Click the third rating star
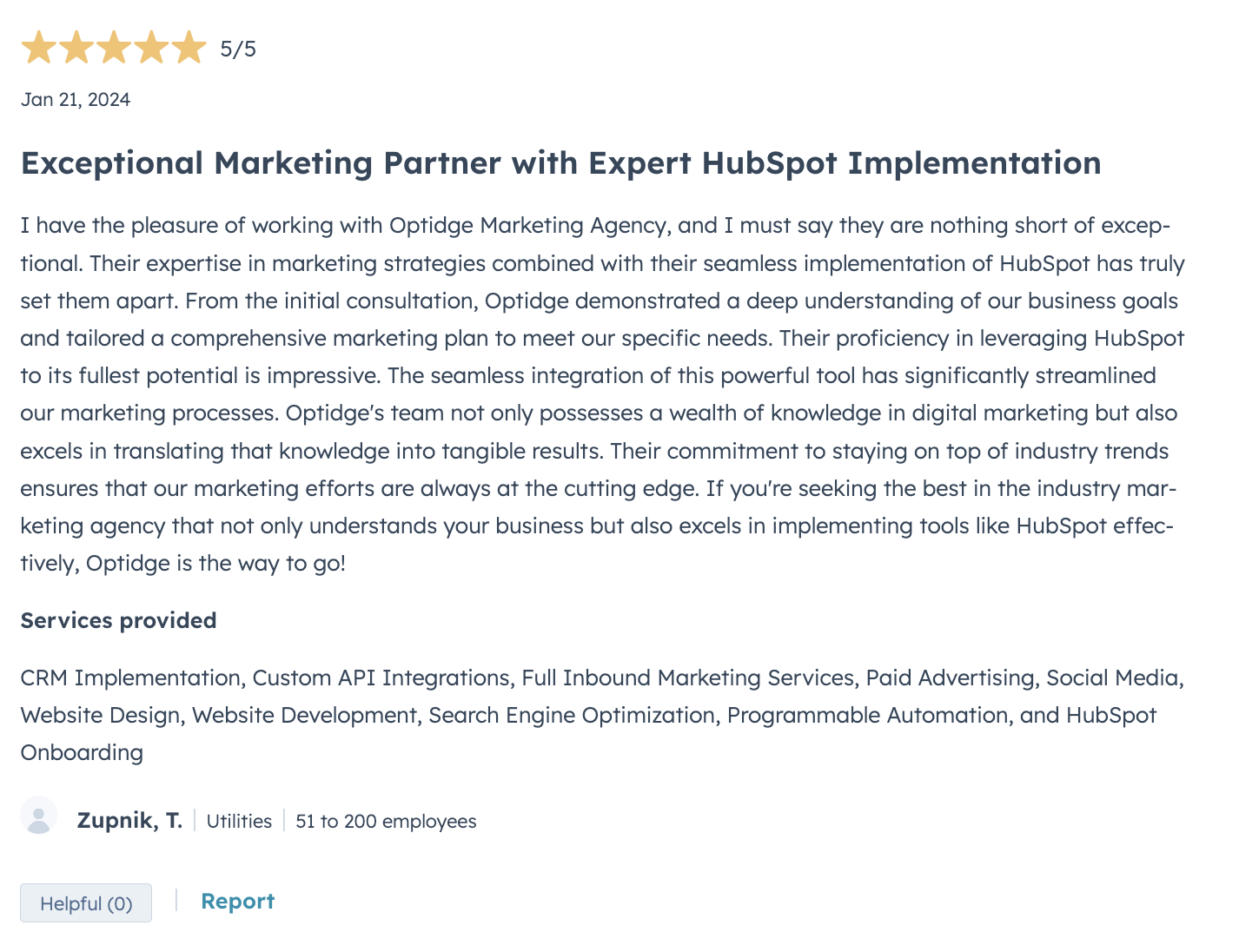The image size is (1239, 952). click(114, 49)
